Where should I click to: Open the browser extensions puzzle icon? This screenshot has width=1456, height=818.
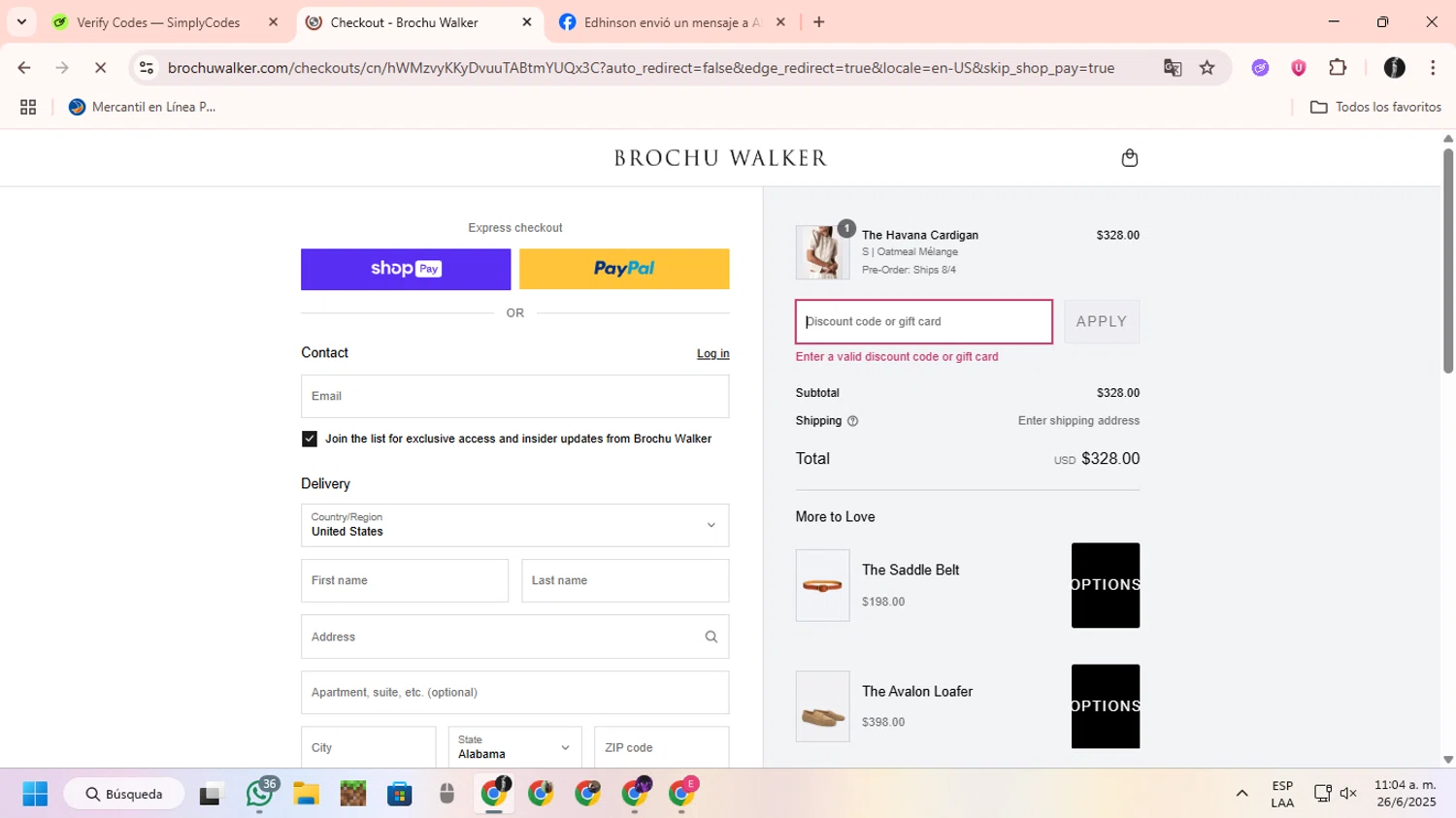pos(1338,67)
